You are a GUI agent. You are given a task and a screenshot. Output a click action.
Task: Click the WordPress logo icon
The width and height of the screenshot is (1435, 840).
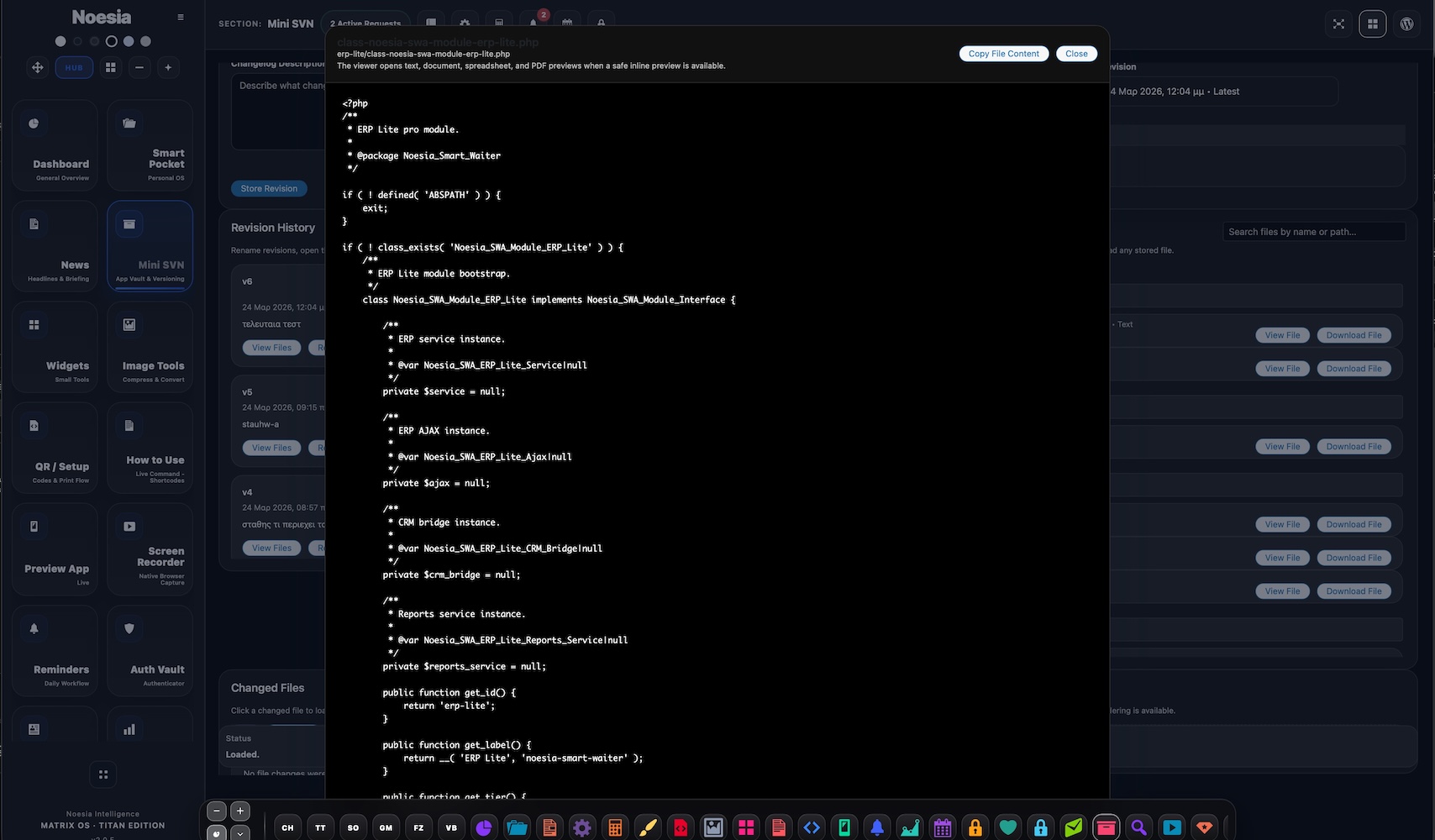click(1406, 24)
